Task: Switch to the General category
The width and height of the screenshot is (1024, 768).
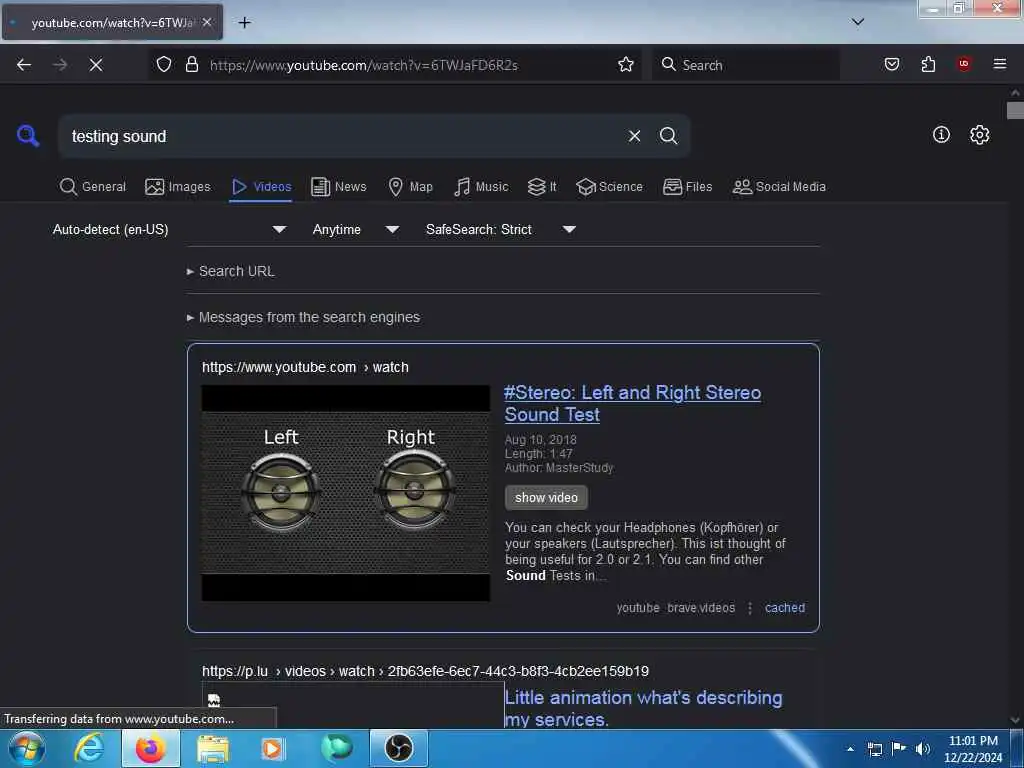Action: coord(93,187)
